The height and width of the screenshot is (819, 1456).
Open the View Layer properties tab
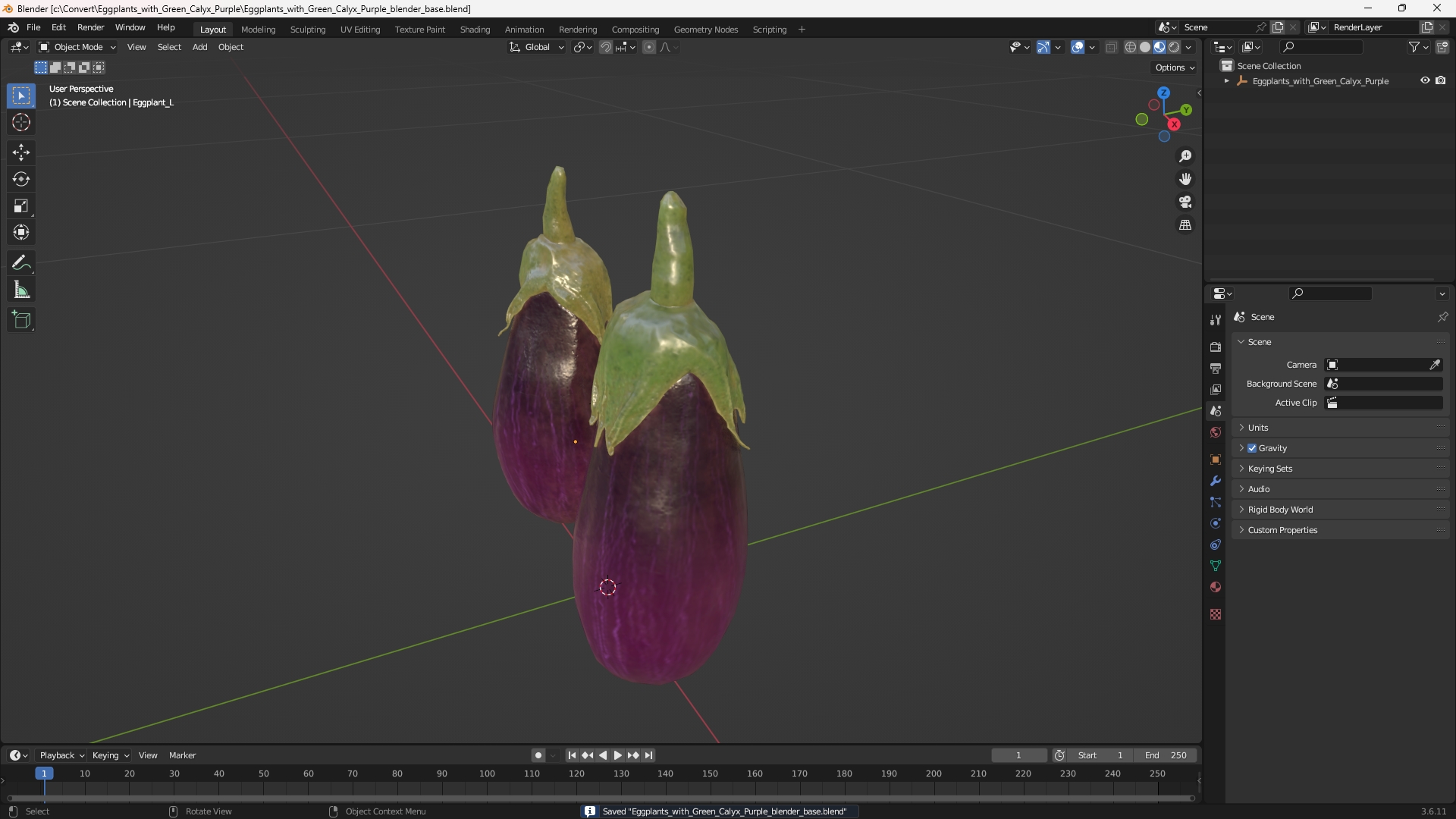click(1216, 389)
